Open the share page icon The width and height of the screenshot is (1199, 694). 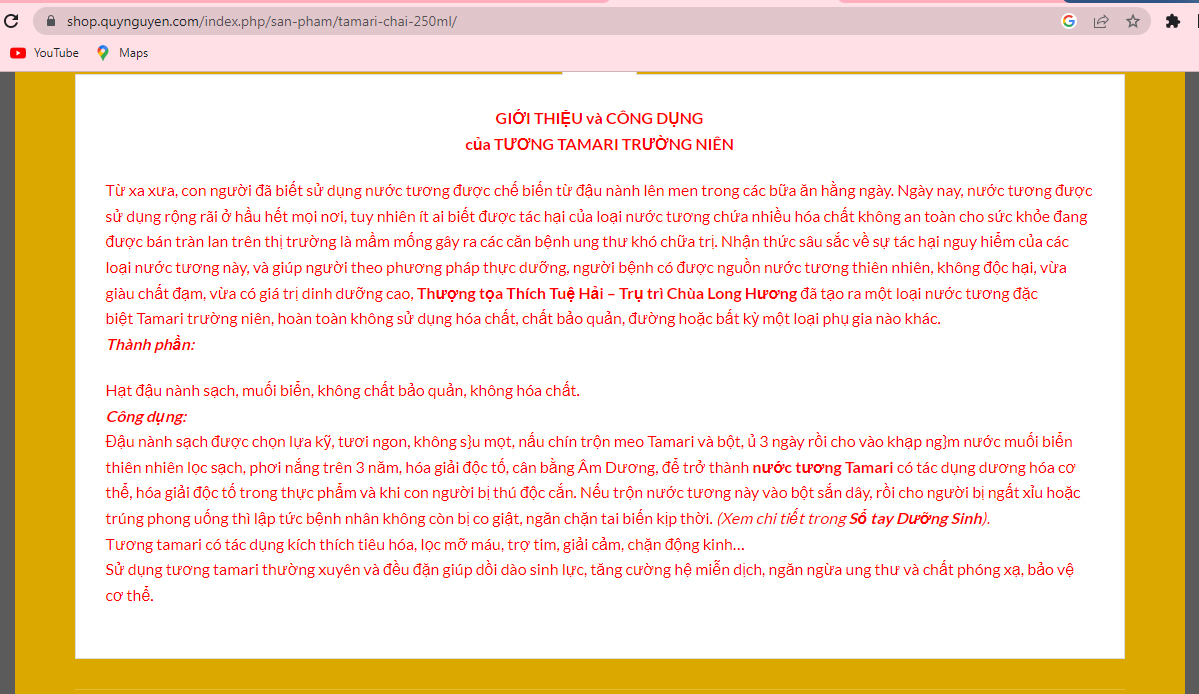(1101, 21)
